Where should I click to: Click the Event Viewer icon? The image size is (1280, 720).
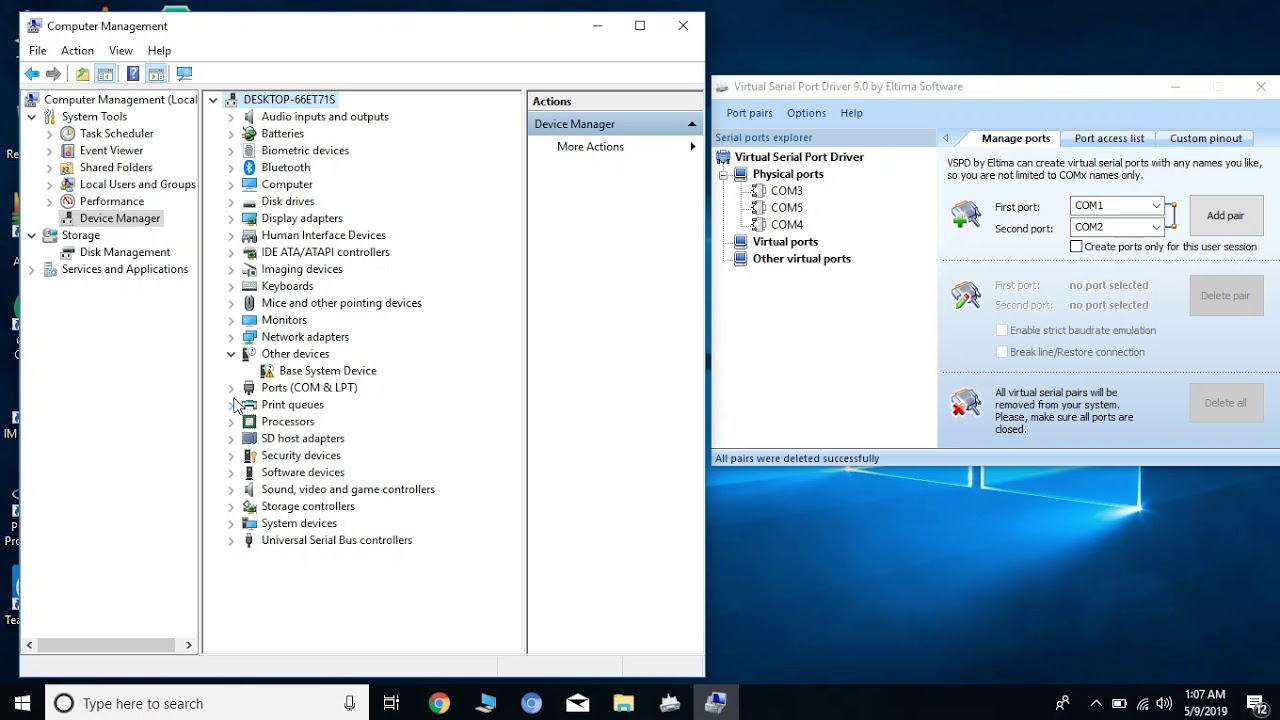[x=67, y=150]
